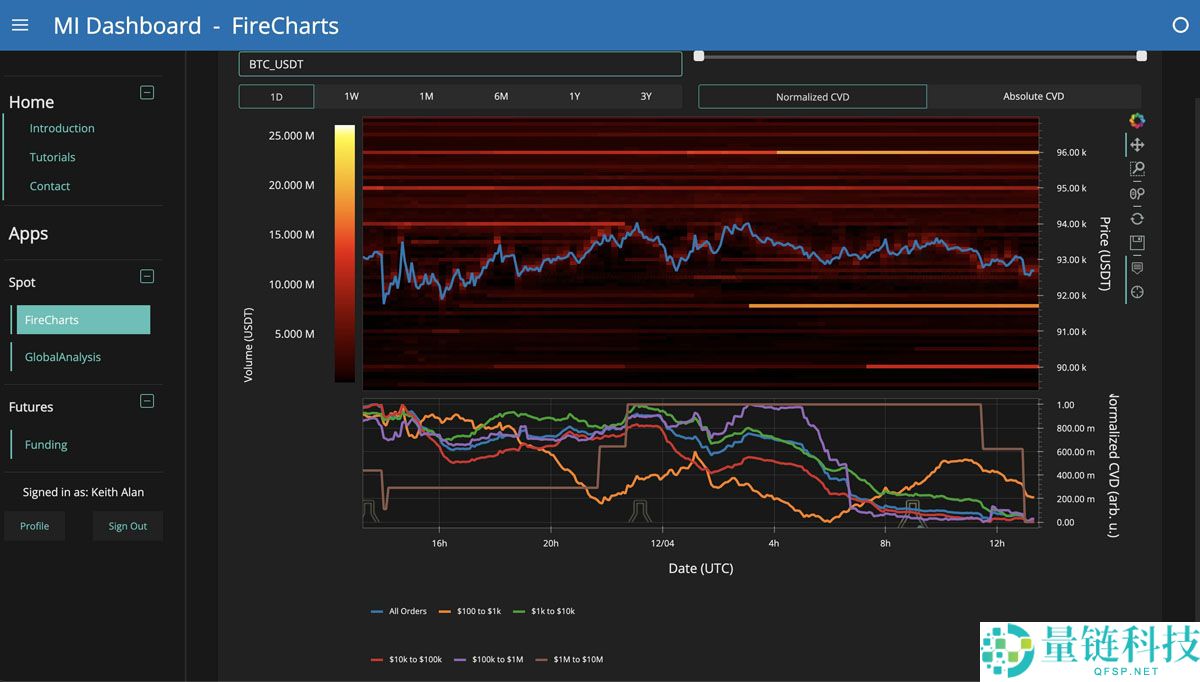Image resolution: width=1200 pixels, height=682 pixels.
Task: Select the Pan tool in the chart modebar
Action: coord(1136,144)
